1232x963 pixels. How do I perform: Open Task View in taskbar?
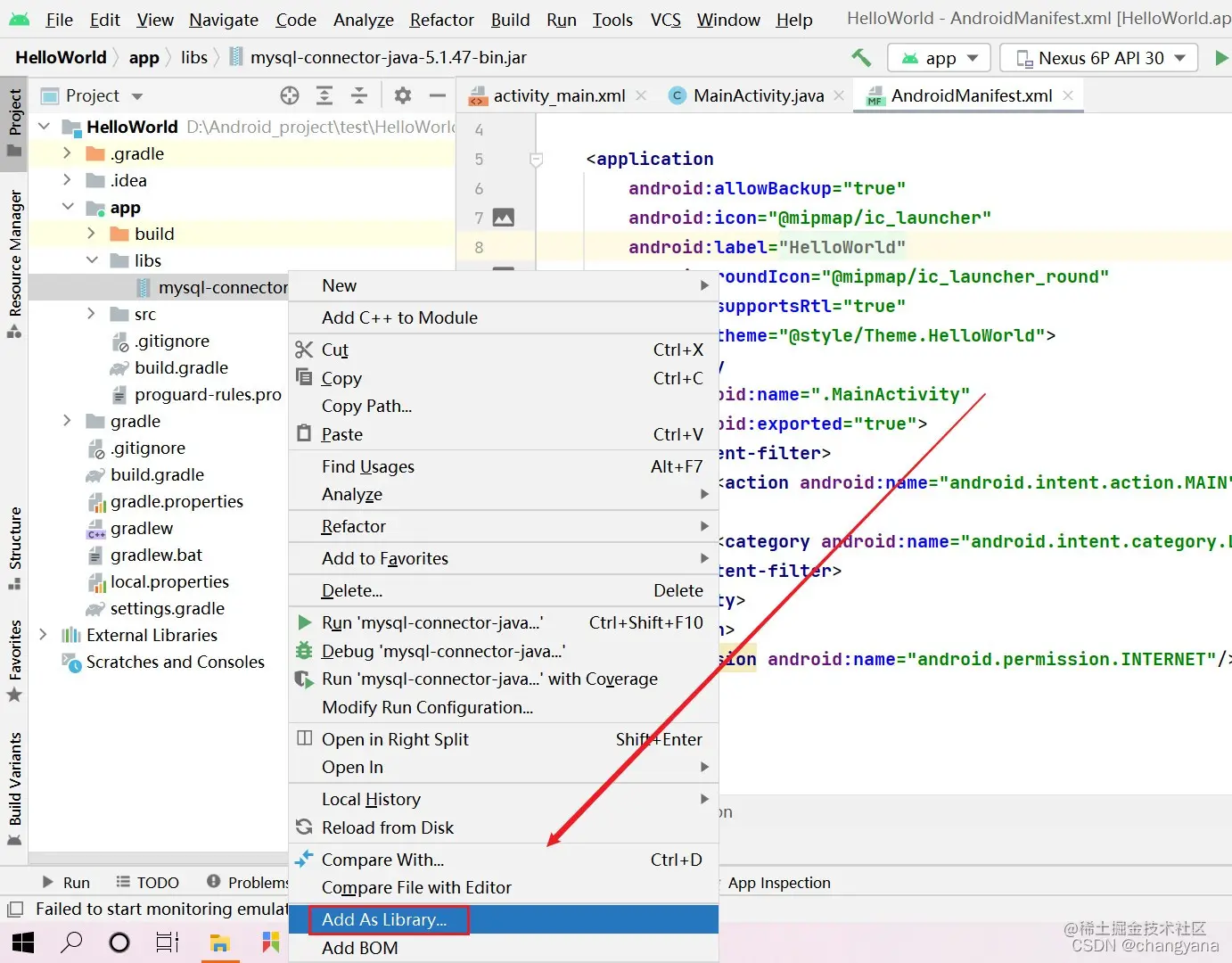tap(168, 942)
